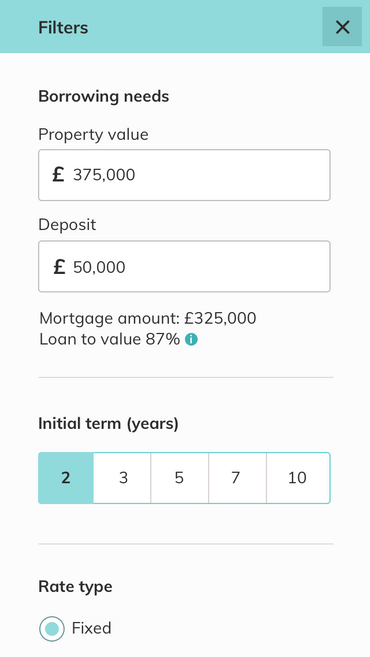Click the Filters header title

point(63,28)
